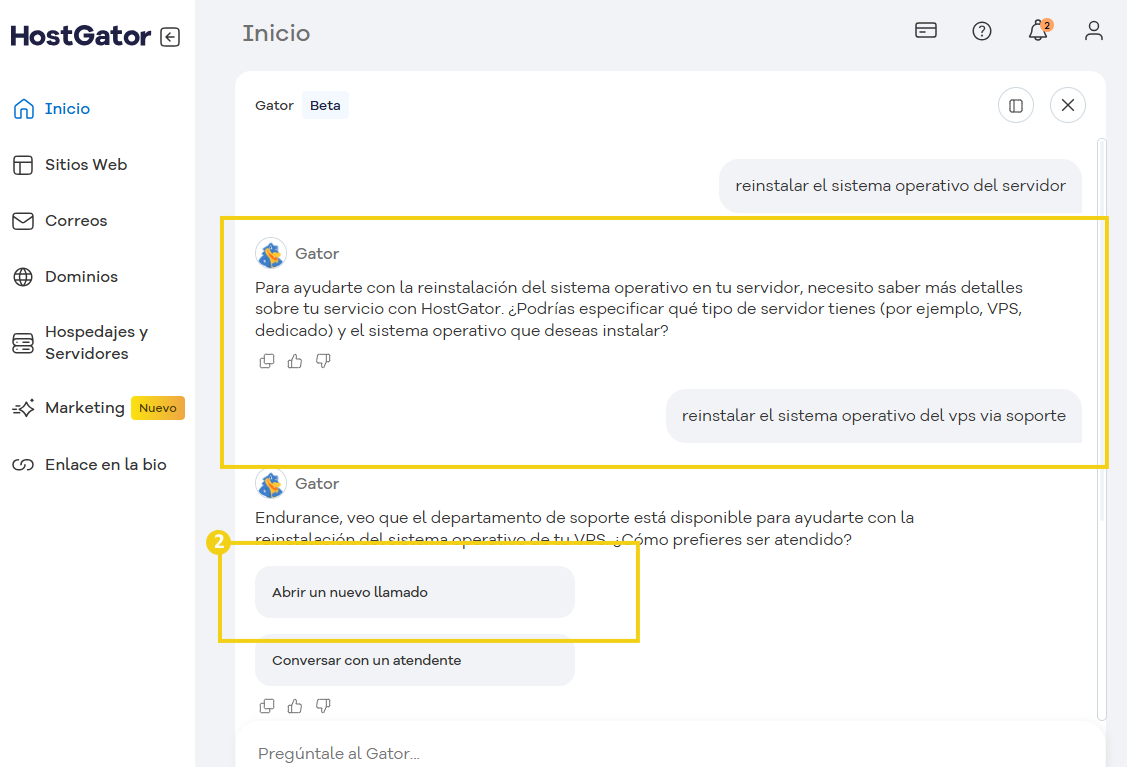Thumbs down the second Gator response
The height and width of the screenshot is (767, 1127).
[323, 706]
